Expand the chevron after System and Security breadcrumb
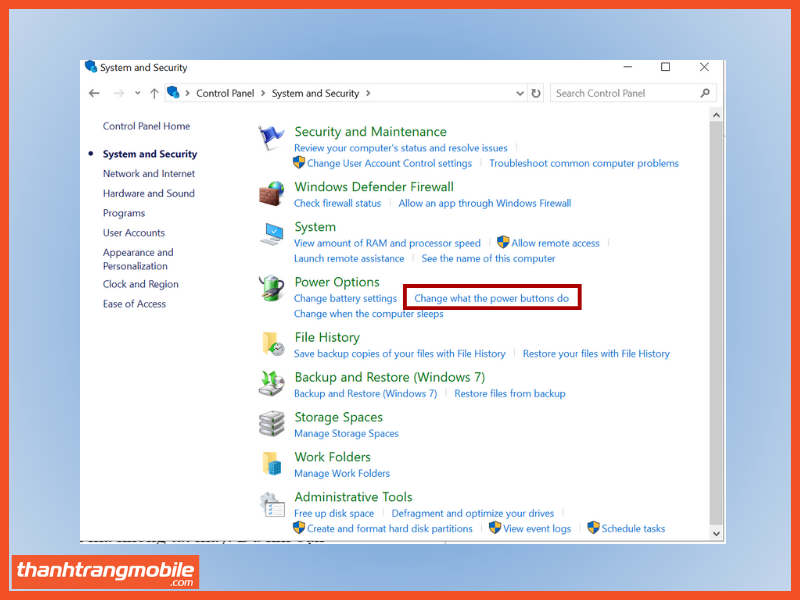The width and height of the screenshot is (800, 600). pyautogui.click(x=368, y=93)
